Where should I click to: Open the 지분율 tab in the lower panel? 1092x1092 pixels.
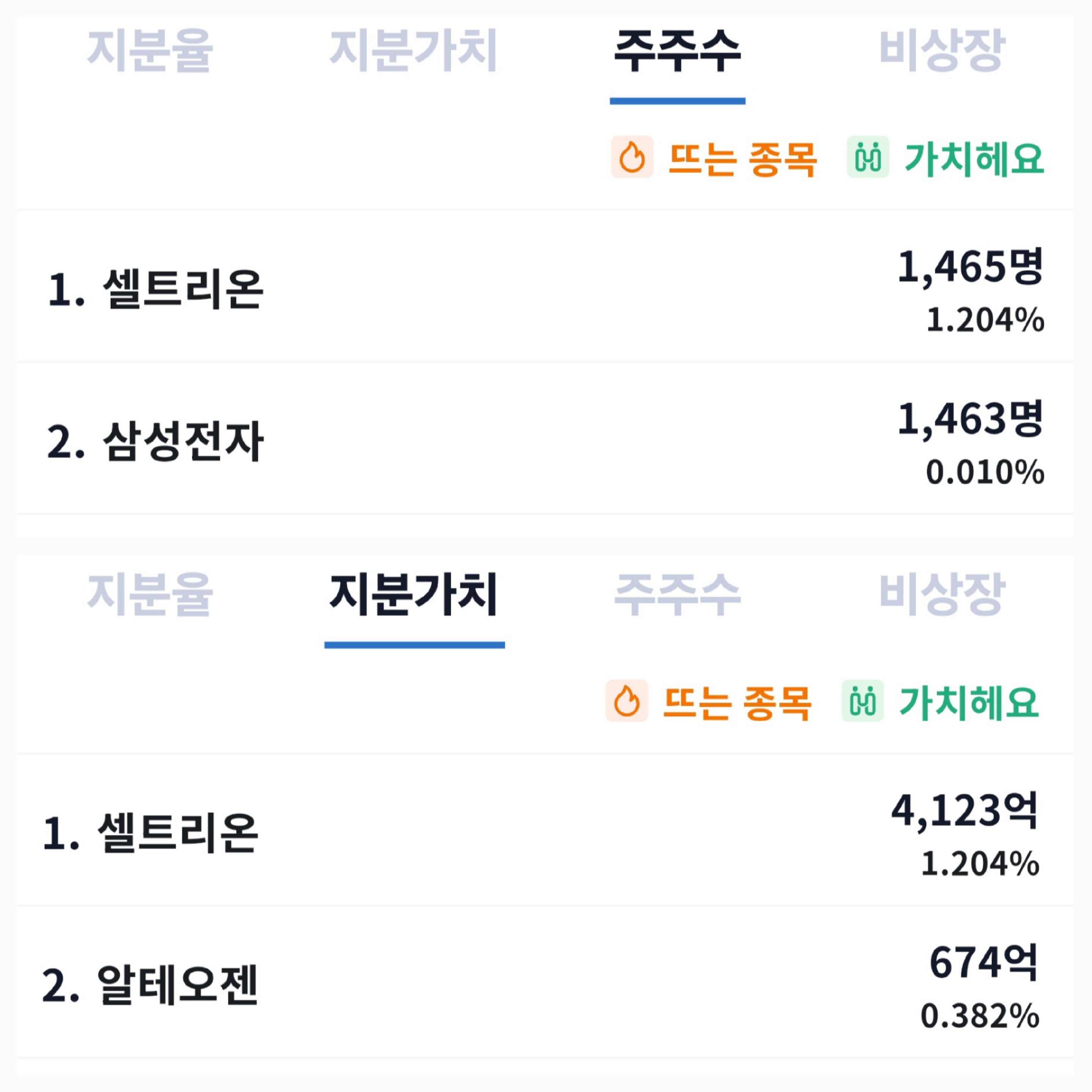click(x=150, y=594)
